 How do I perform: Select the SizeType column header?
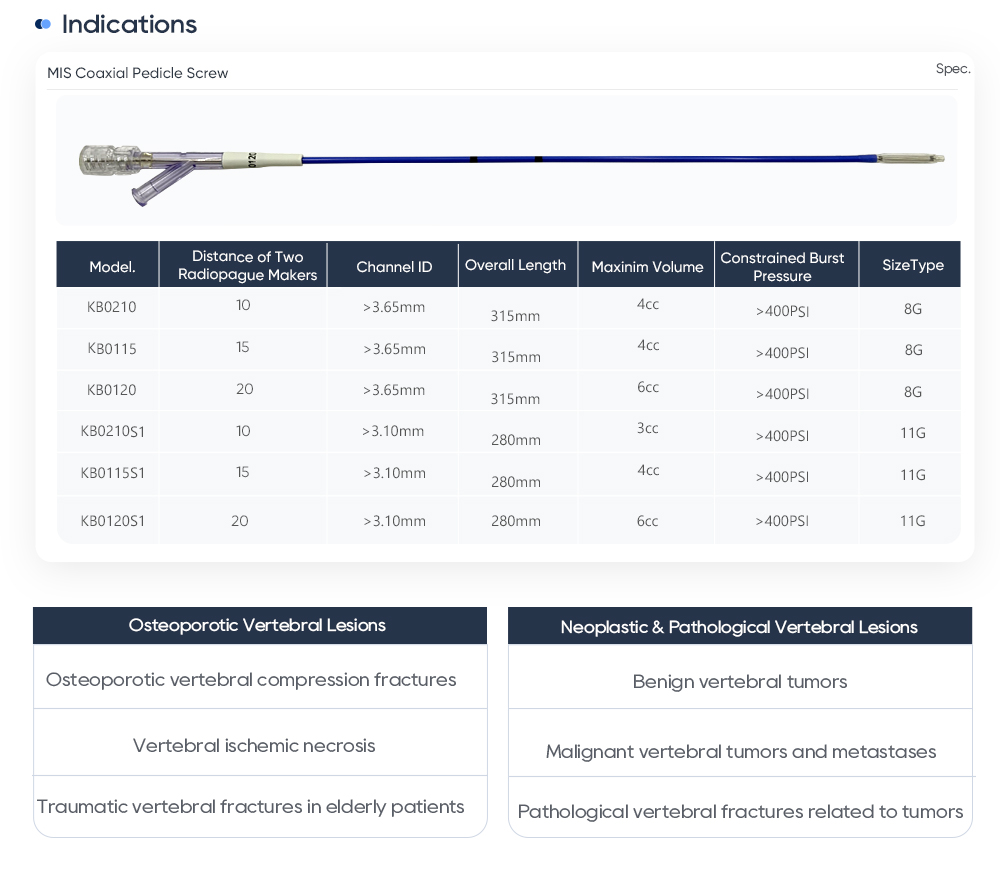click(x=912, y=265)
